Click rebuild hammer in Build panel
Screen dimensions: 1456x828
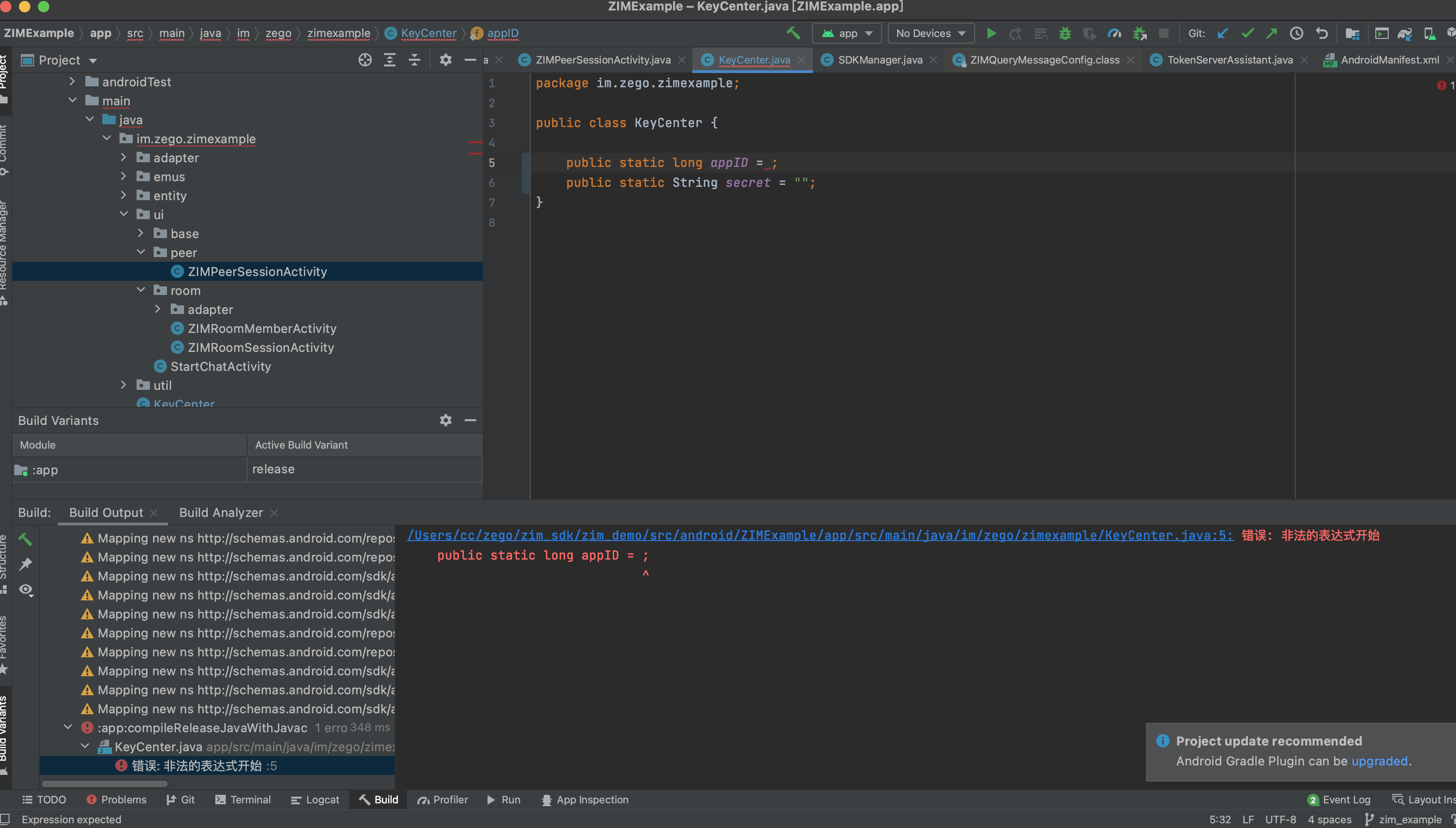click(26, 539)
